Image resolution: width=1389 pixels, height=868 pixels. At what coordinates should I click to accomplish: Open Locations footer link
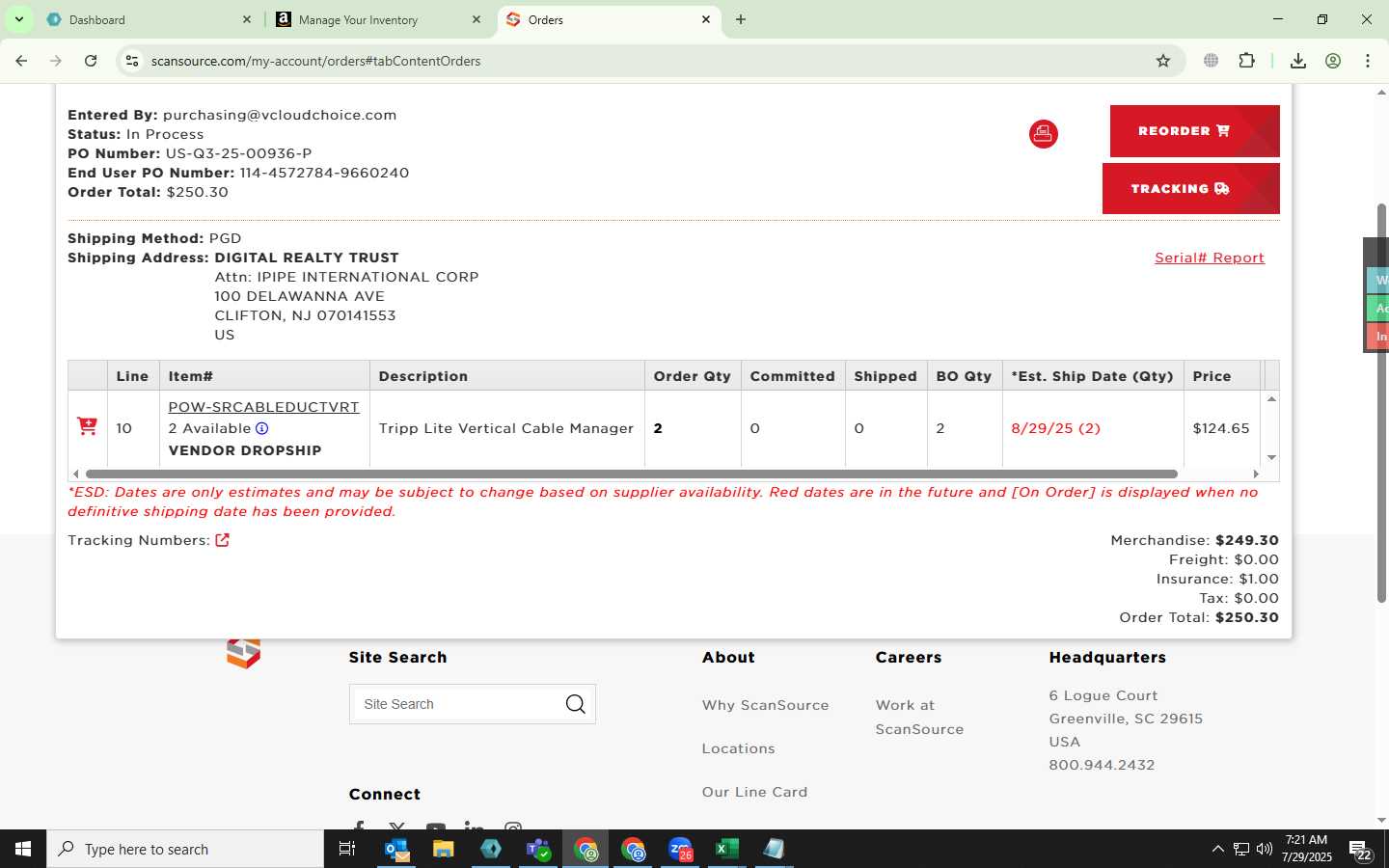click(x=738, y=748)
